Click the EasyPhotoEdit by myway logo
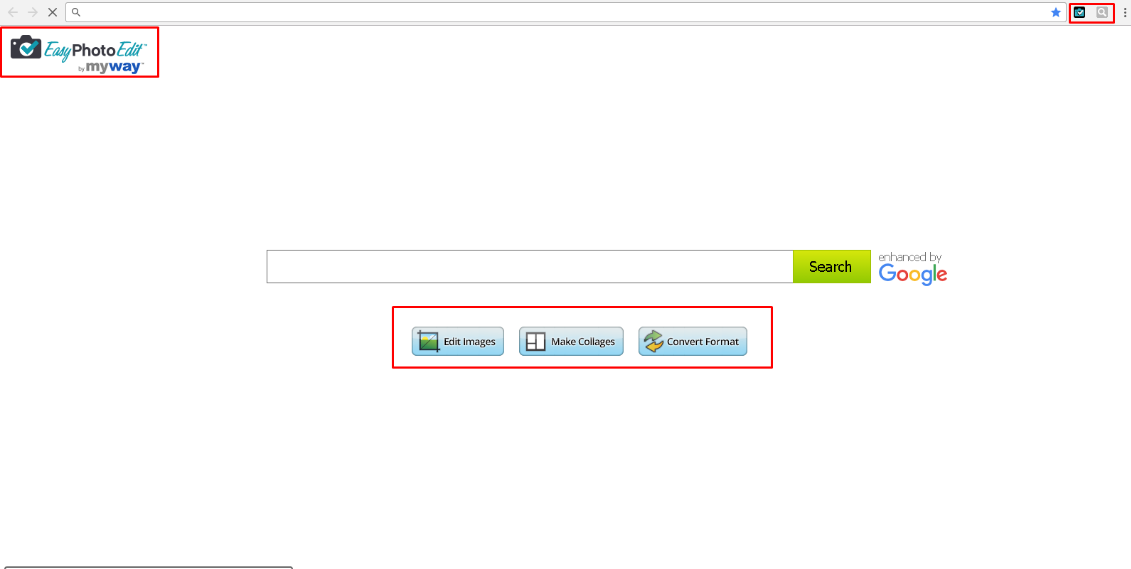Image resolution: width=1131 pixels, height=569 pixels. [79, 53]
